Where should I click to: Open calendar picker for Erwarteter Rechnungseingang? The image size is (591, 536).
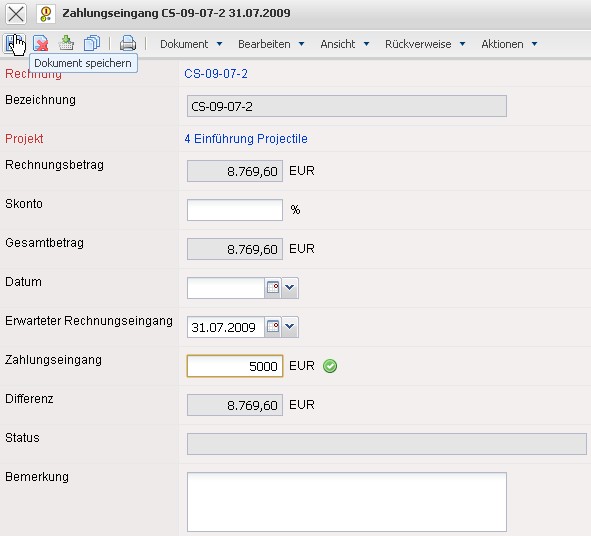(x=273, y=327)
